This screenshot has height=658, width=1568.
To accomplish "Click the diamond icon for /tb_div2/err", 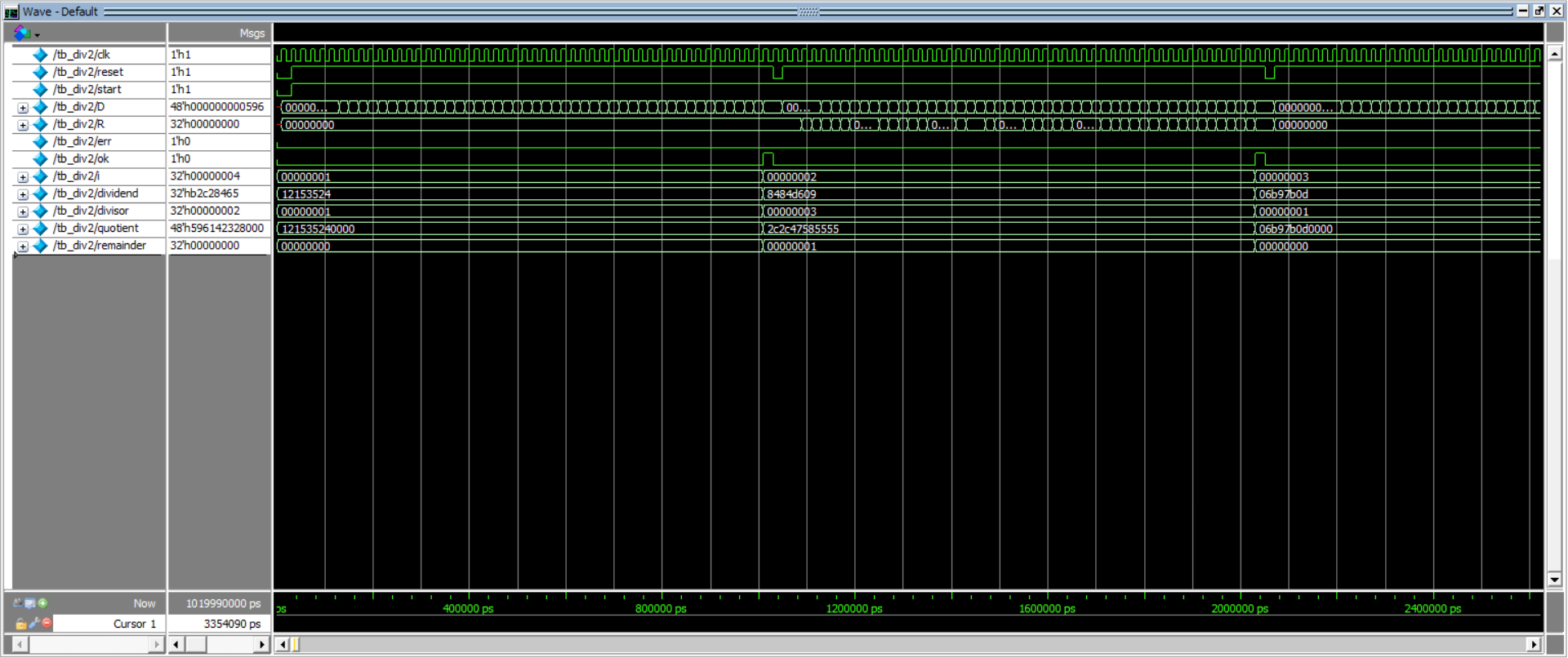I will click(x=40, y=141).
